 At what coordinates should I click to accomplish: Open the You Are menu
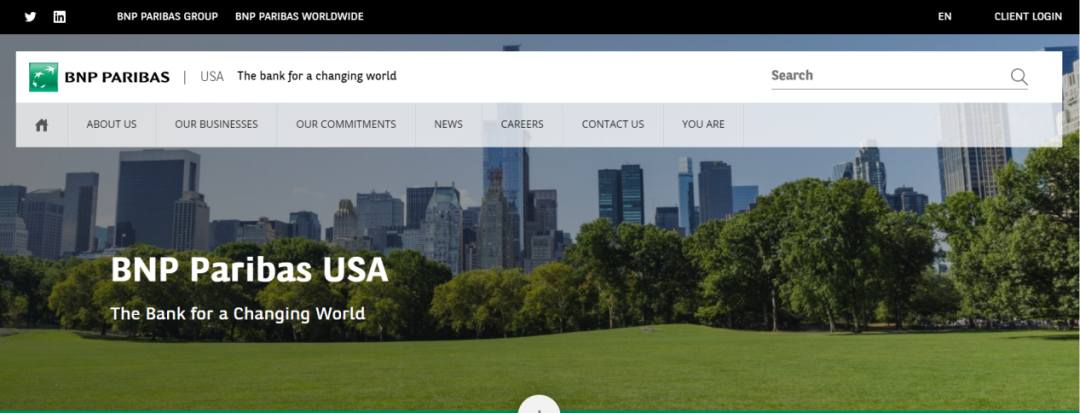pyautogui.click(x=703, y=125)
